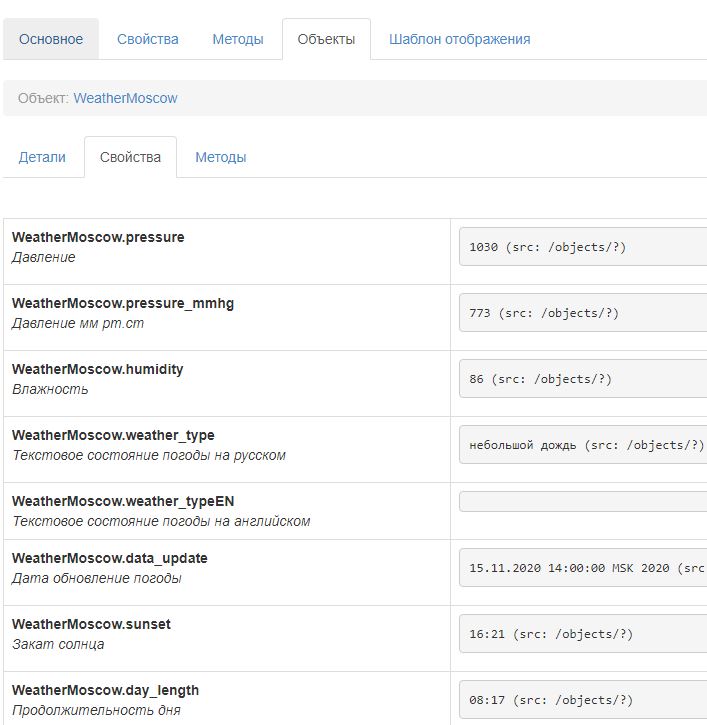Click the humidity value field showing 86
This screenshot has height=725, width=707.
tap(582, 379)
